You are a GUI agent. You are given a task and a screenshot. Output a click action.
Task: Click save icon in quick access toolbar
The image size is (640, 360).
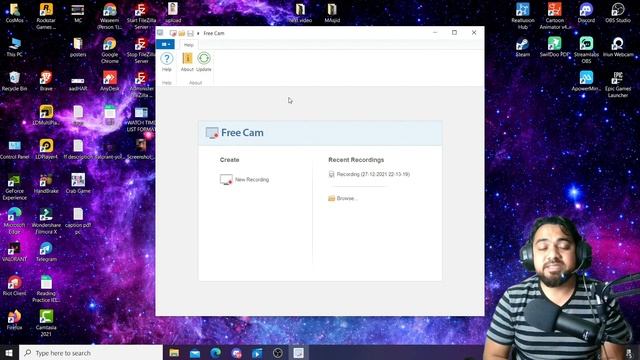[190, 33]
